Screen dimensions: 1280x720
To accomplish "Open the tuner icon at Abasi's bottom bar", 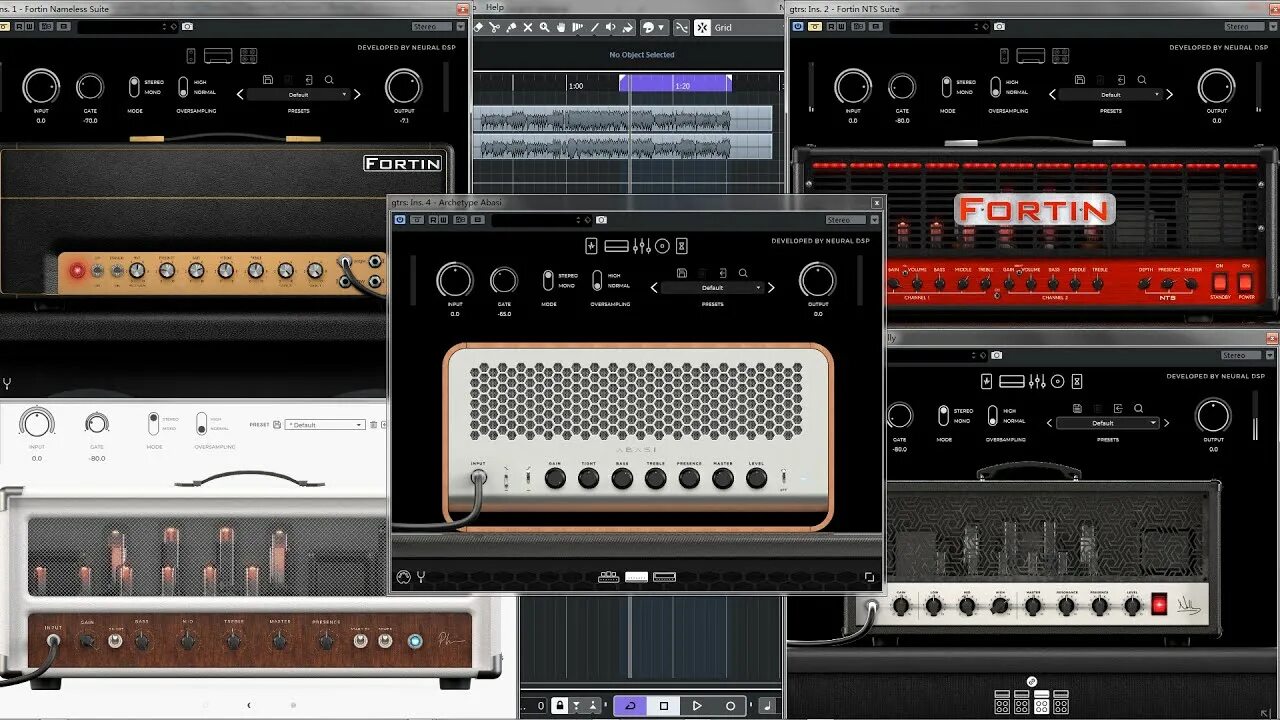I will (404, 577).
